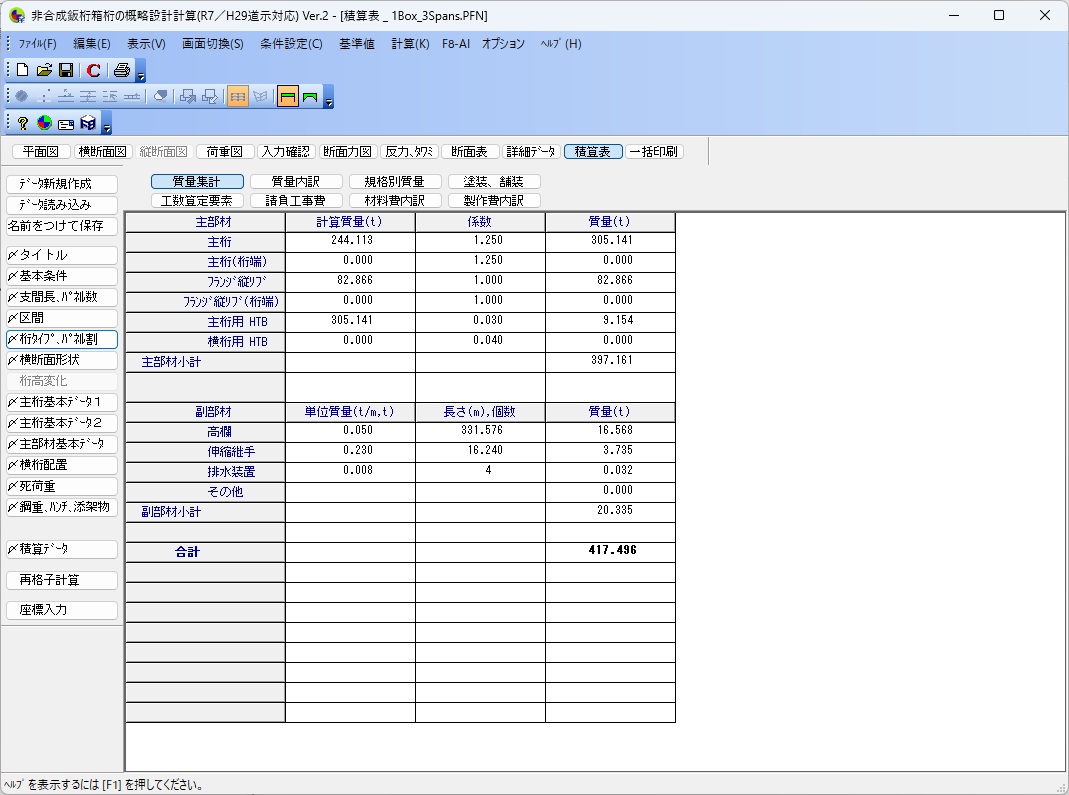This screenshot has width=1069, height=795.
Task: Toggle the orange grid plan view icon
Action: click(237, 97)
